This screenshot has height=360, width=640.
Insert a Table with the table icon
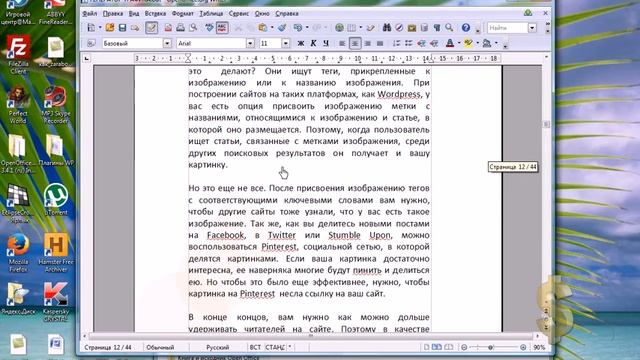pos(351,28)
